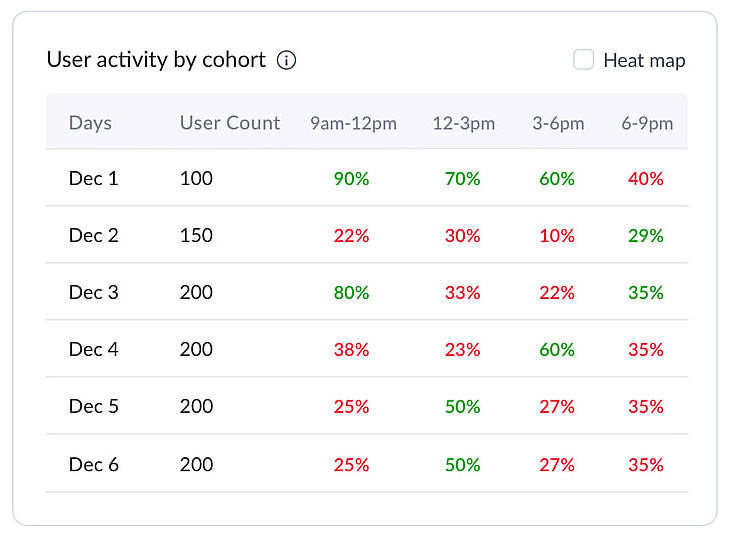This screenshot has width=729, height=537.
Task: Click the 6-9pm column header
Action: [647, 124]
